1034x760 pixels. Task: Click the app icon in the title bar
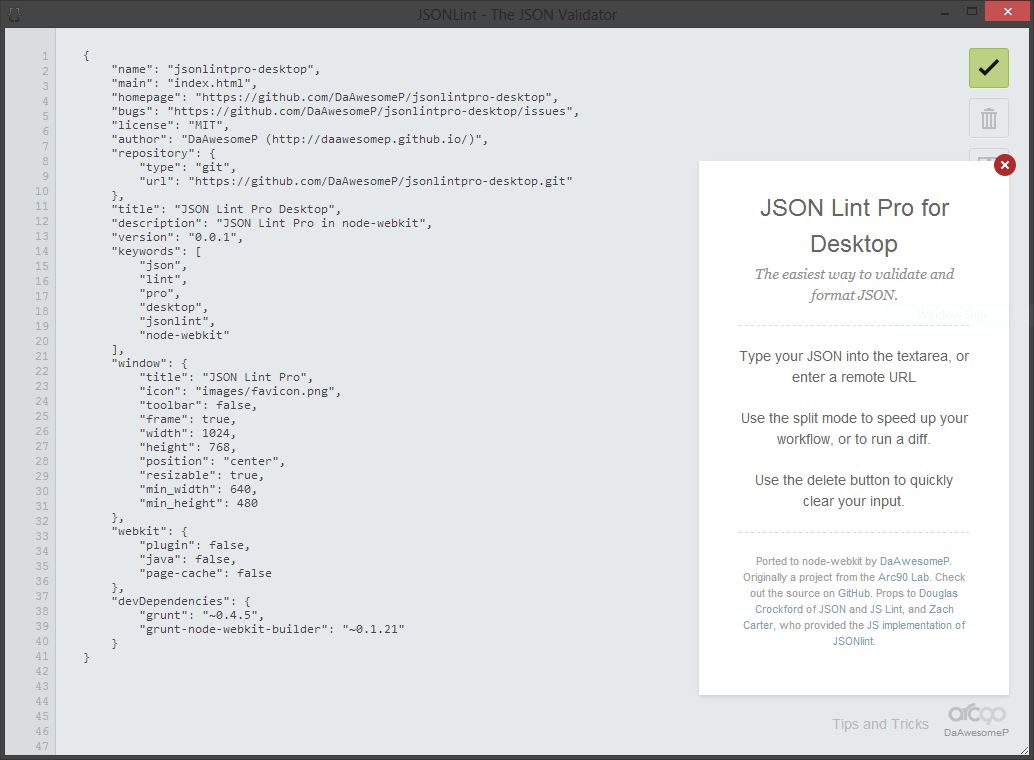click(x=14, y=15)
